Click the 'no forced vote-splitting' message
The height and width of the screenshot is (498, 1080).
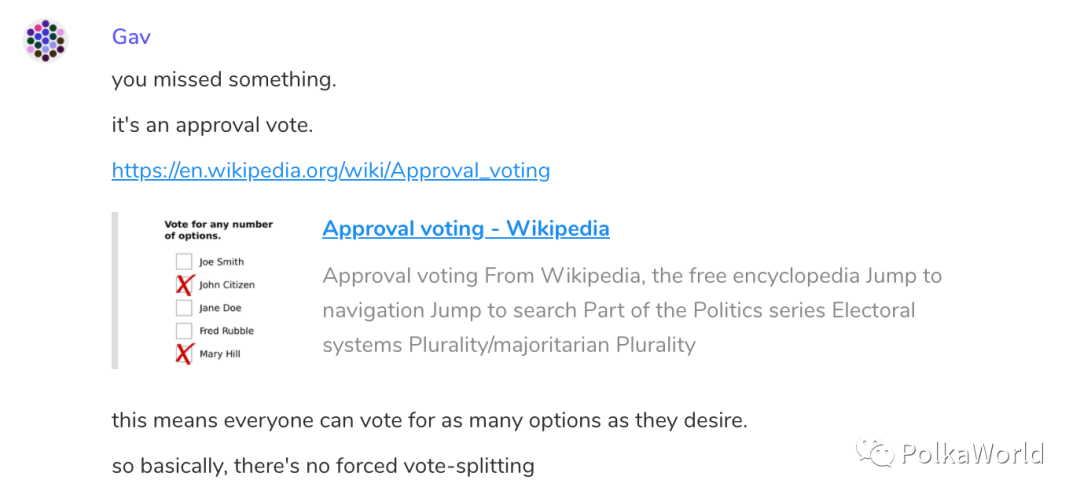tap(322, 465)
